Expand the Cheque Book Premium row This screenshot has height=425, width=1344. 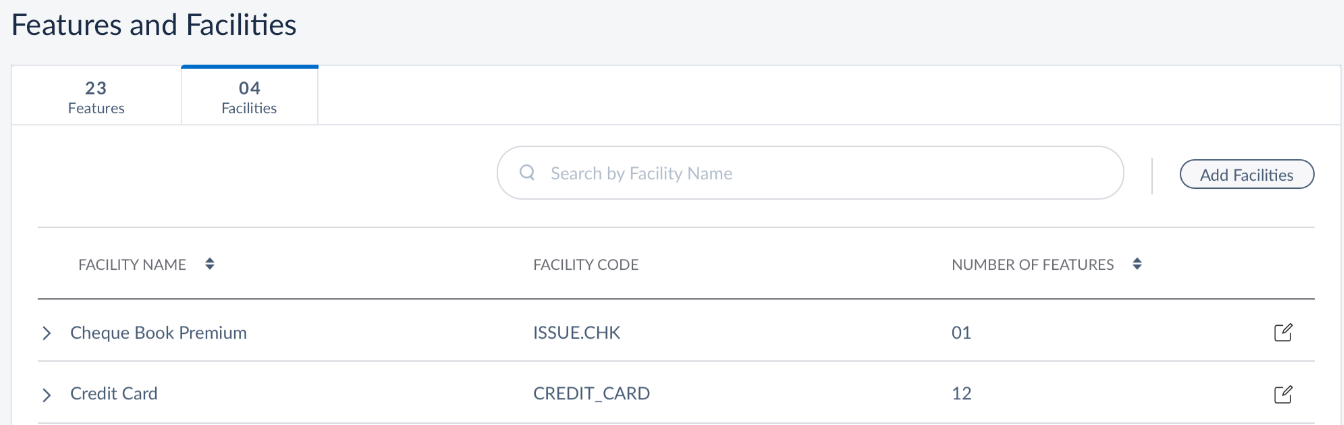click(46, 334)
